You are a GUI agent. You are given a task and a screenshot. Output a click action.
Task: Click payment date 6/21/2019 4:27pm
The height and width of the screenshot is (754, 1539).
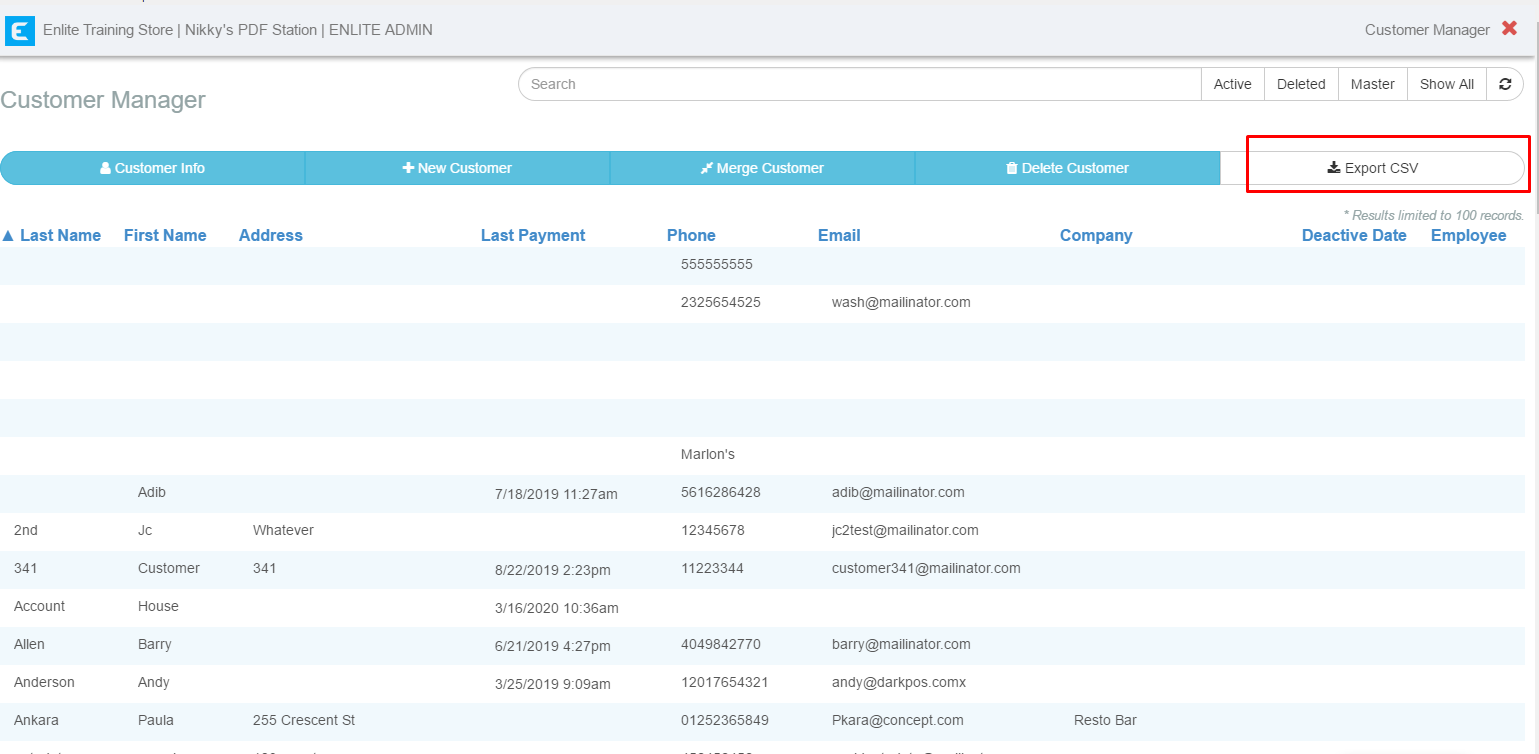pos(553,646)
